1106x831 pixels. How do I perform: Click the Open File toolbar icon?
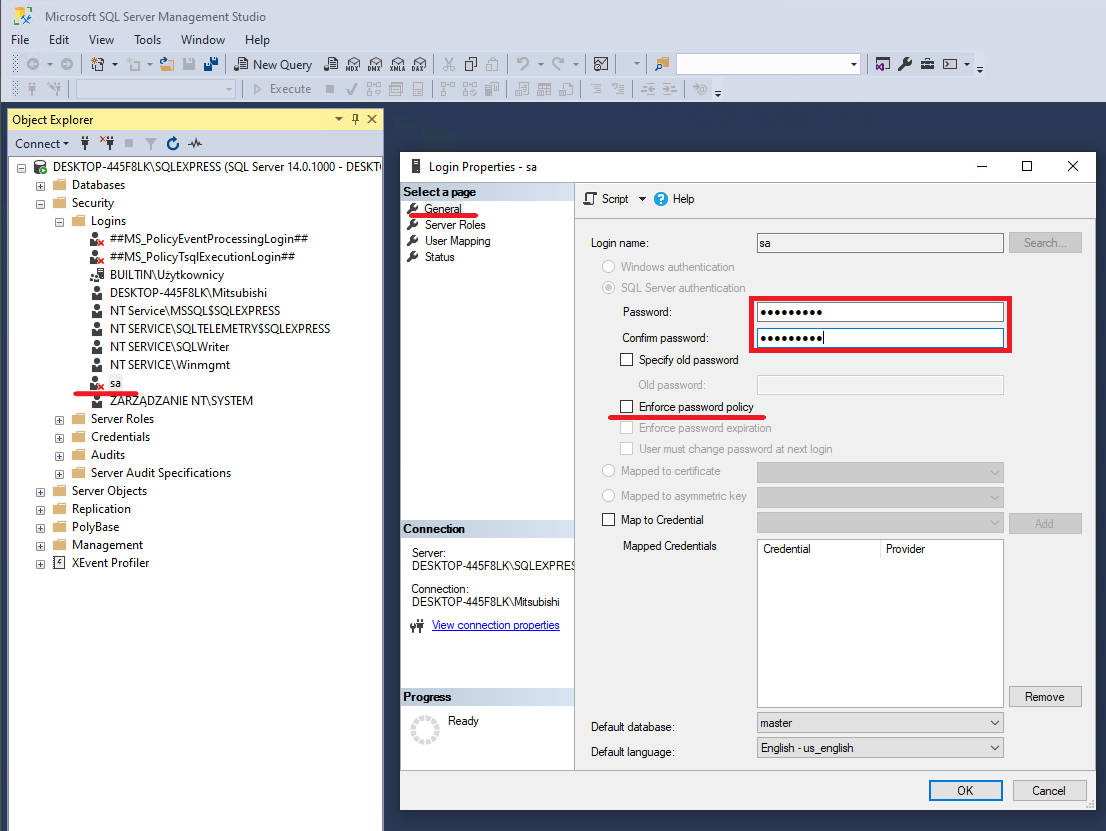tap(167, 64)
